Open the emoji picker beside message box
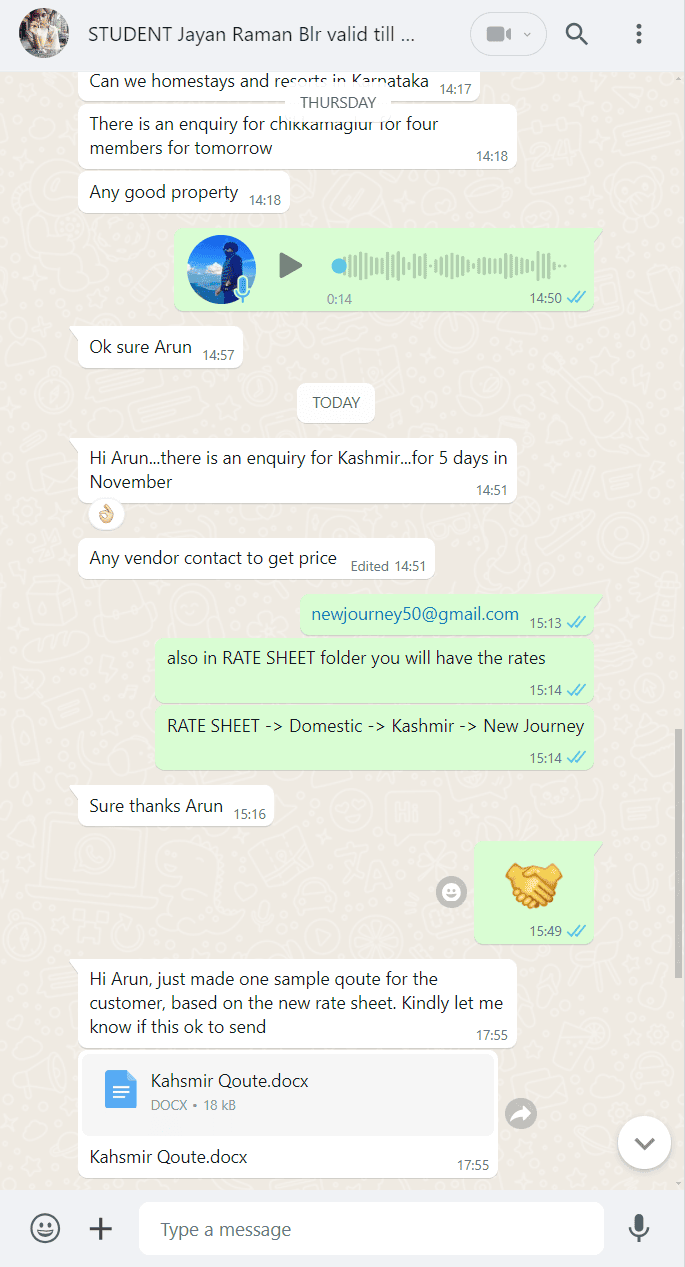This screenshot has width=685, height=1267. tap(45, 1228)
